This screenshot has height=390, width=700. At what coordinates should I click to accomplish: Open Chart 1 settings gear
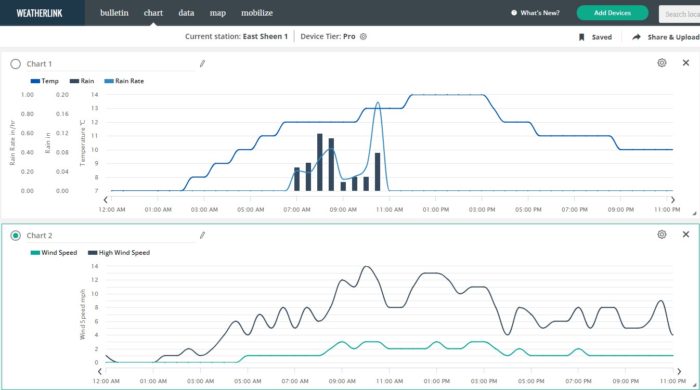(x=662, y=63)
